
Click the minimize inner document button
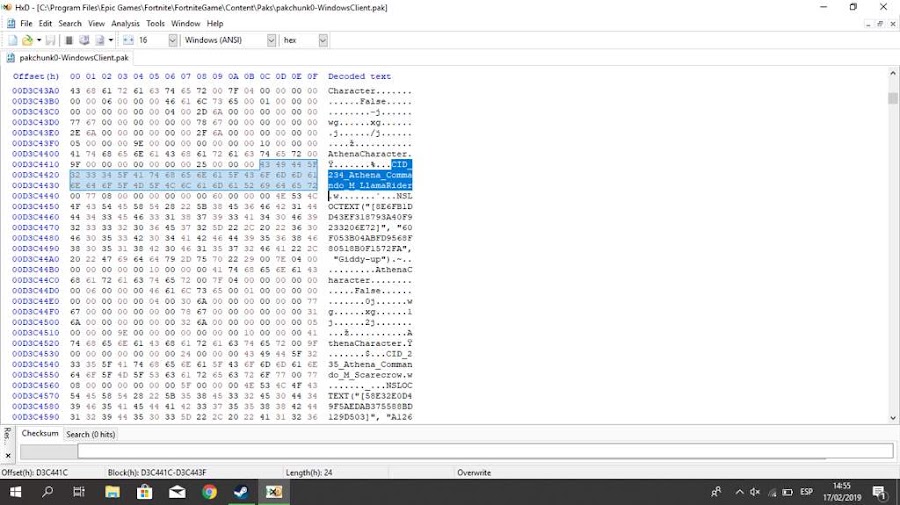[868, 24]
